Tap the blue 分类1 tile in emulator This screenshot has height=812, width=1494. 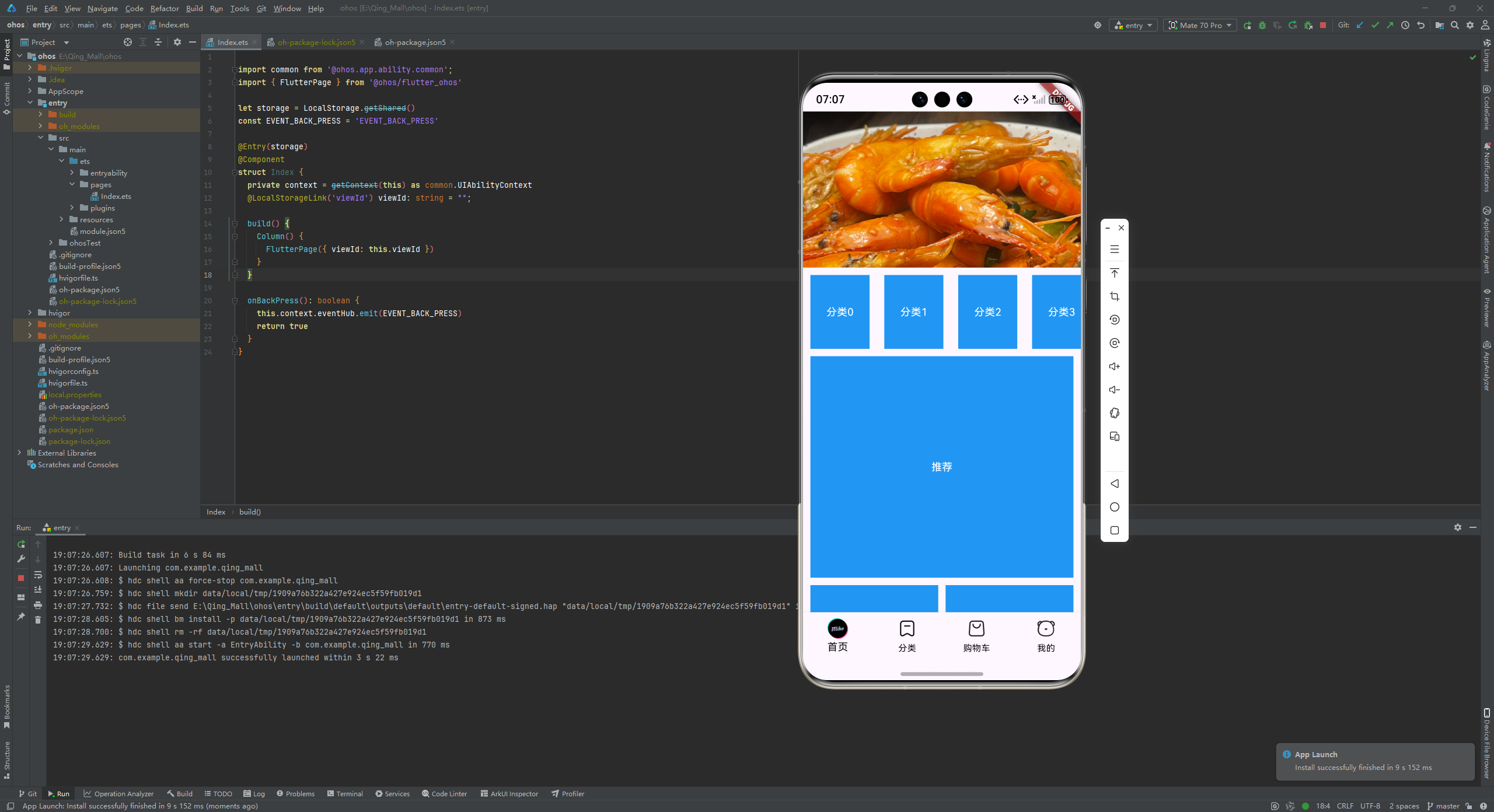(913, 312)
